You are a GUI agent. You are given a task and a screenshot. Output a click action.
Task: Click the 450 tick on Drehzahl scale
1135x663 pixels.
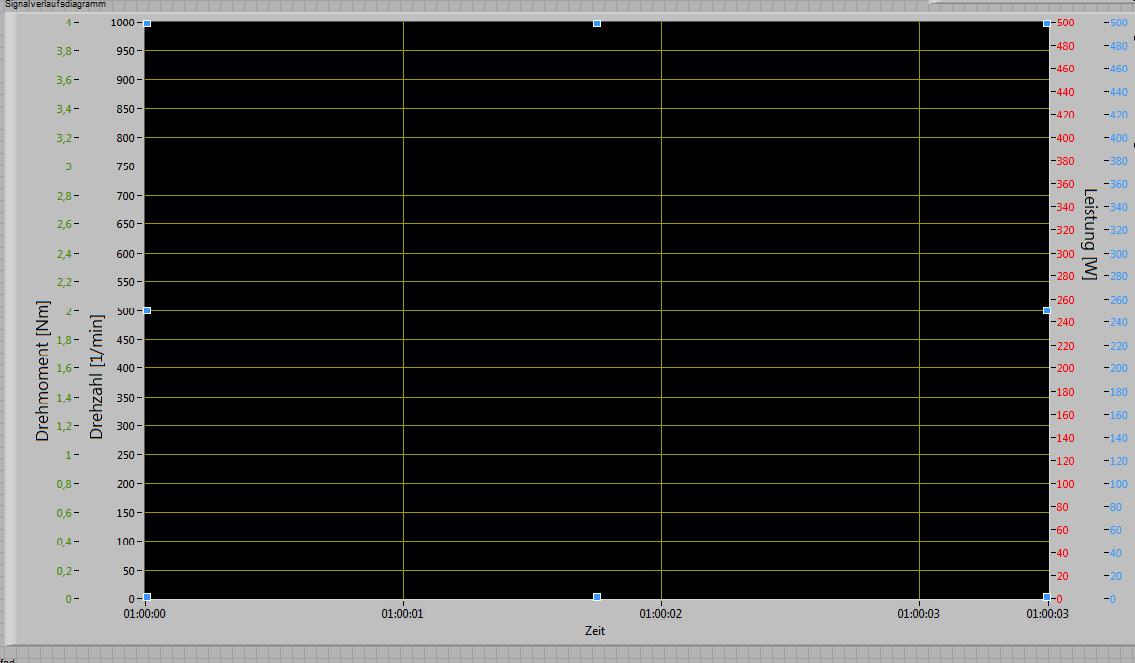125,339
